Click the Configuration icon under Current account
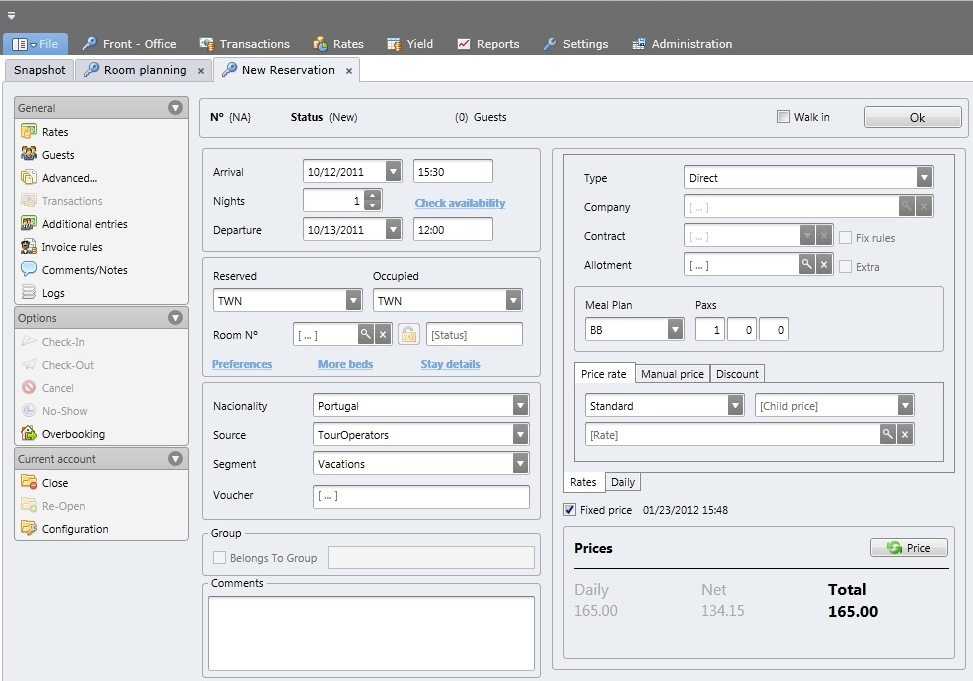This screenshot has width=973, height=681. tap(28, 529)
